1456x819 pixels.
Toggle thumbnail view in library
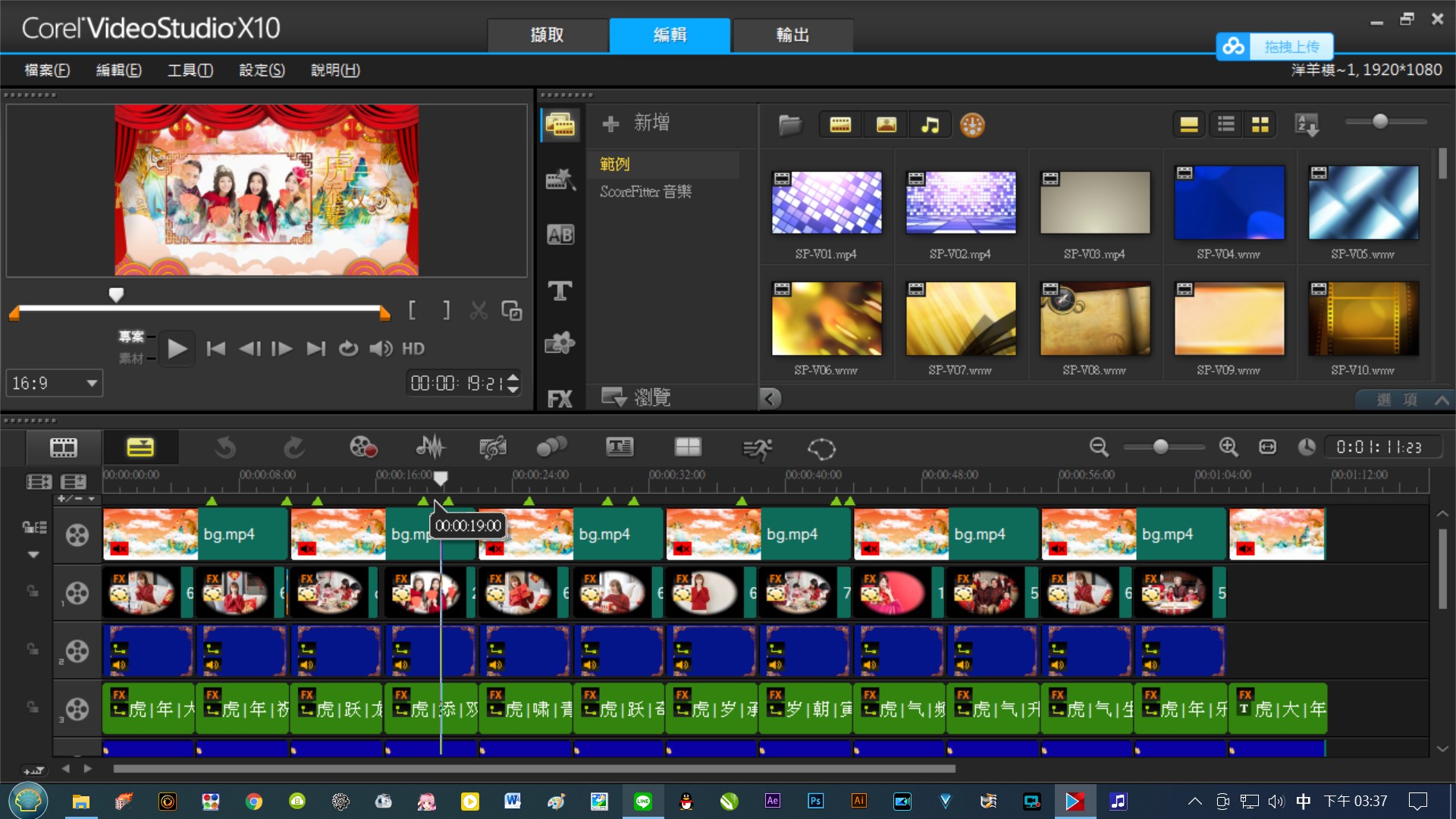(x=1260, y=124)
